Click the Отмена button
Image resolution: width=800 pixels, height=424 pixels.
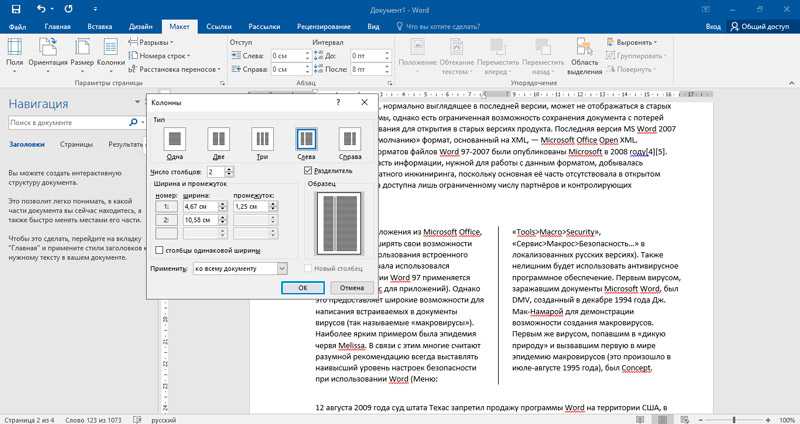tap(352, 288)
